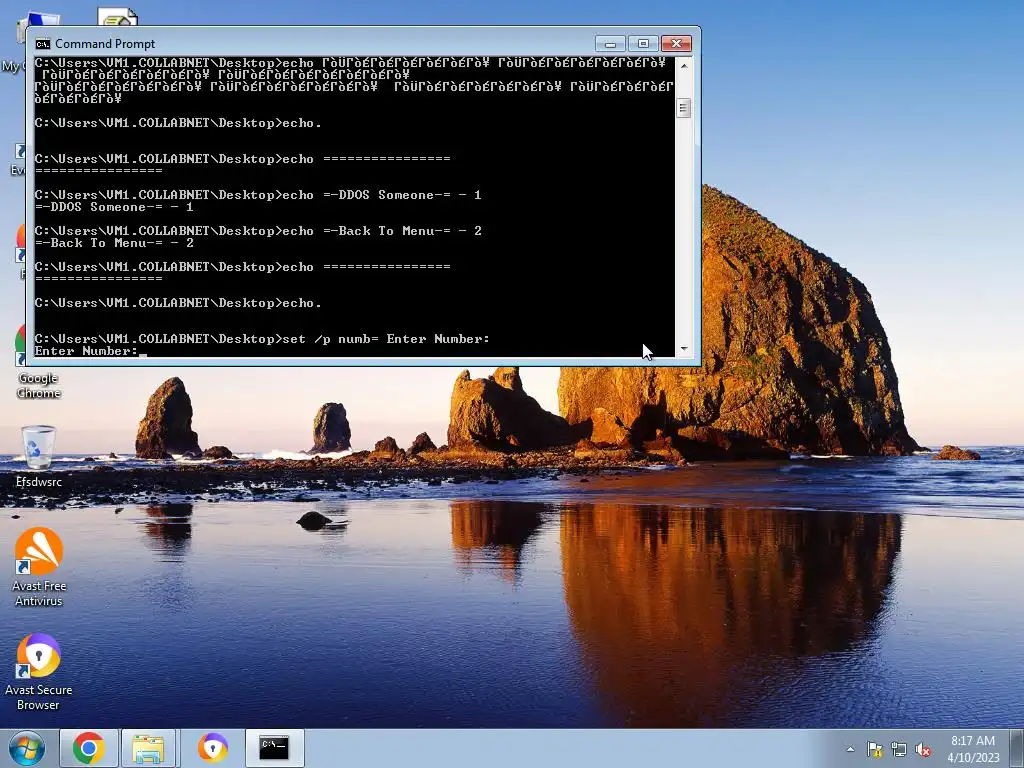Open Avast Secure Browser taskbar icon
Viewport: 1024px width, 768px height.
pyautogui.click(x=212, y=748)
